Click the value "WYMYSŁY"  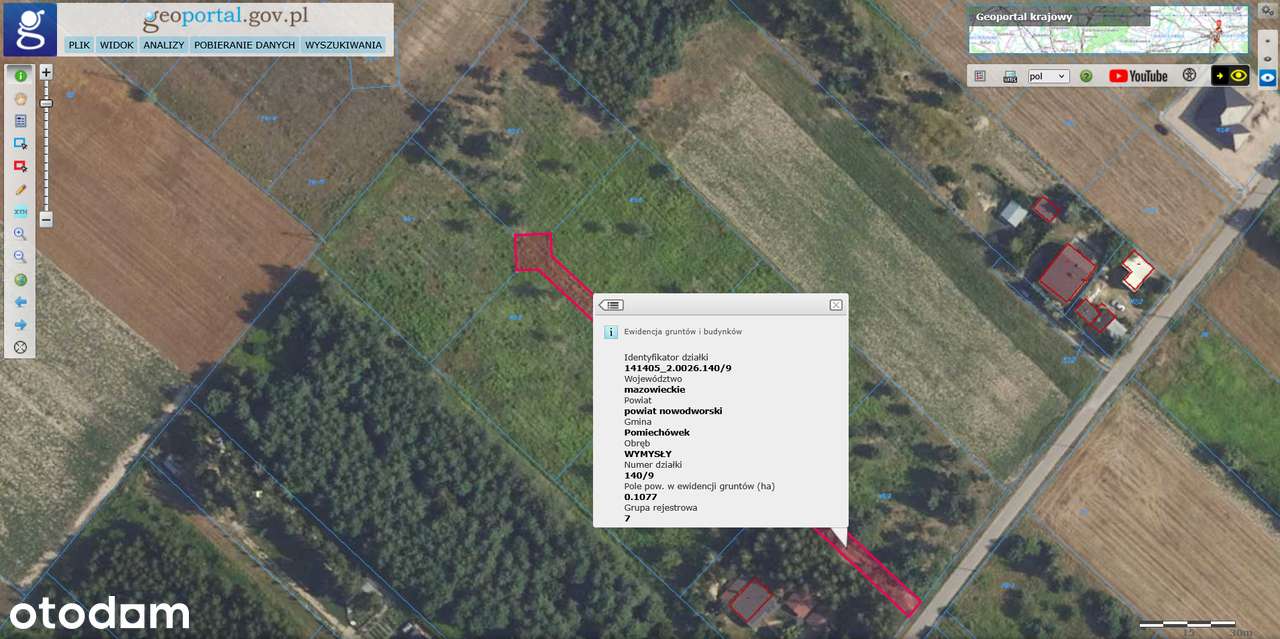click(x=648, y=454)
